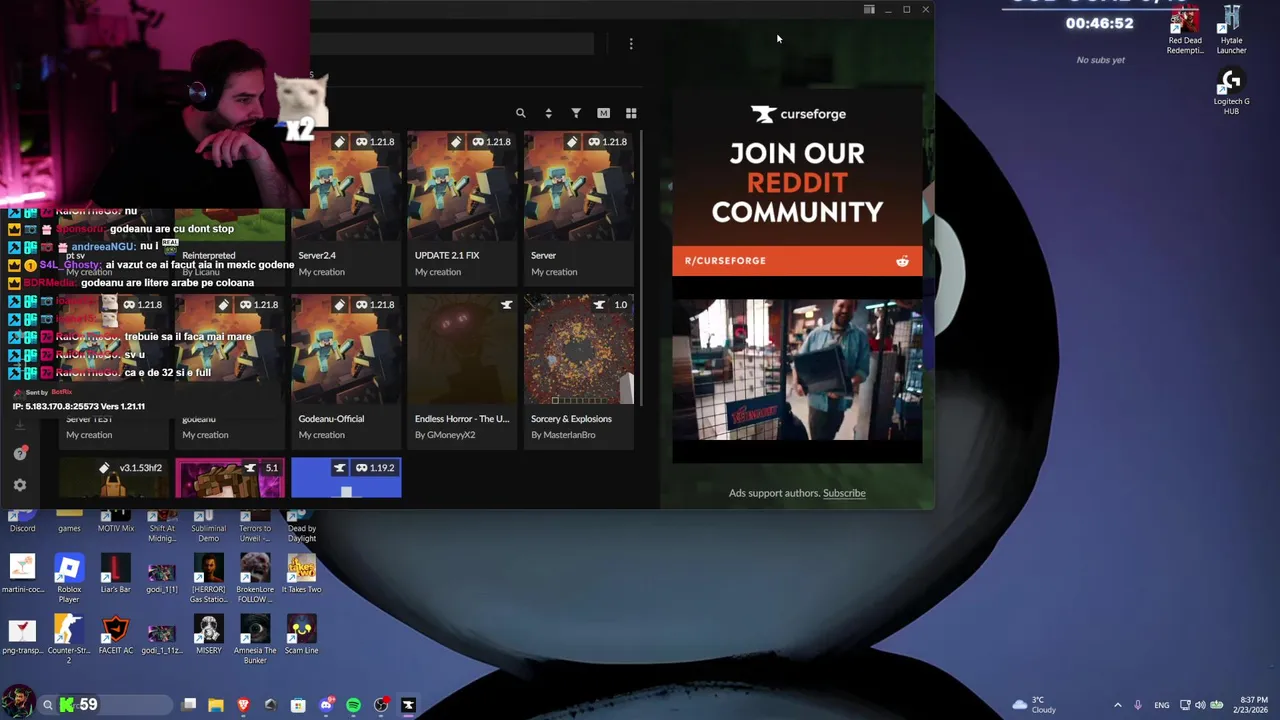Launch Dead by Daylight shortcut

click(x=301, y=527)
